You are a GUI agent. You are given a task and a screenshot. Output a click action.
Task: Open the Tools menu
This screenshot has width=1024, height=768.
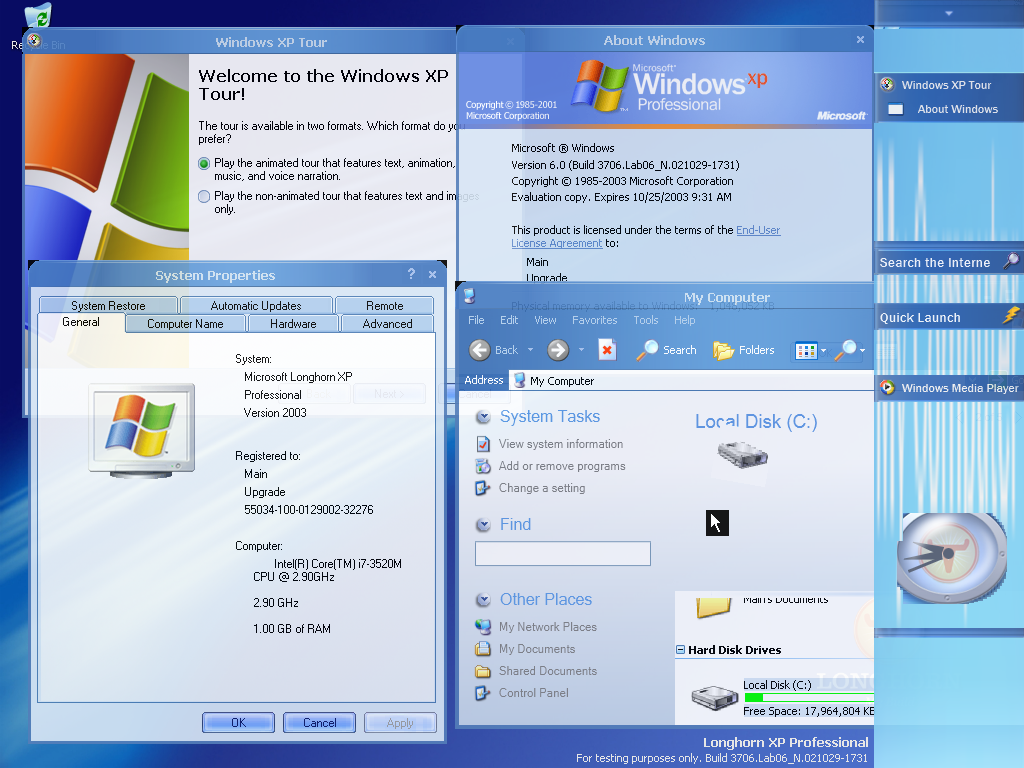click(645, 320)
